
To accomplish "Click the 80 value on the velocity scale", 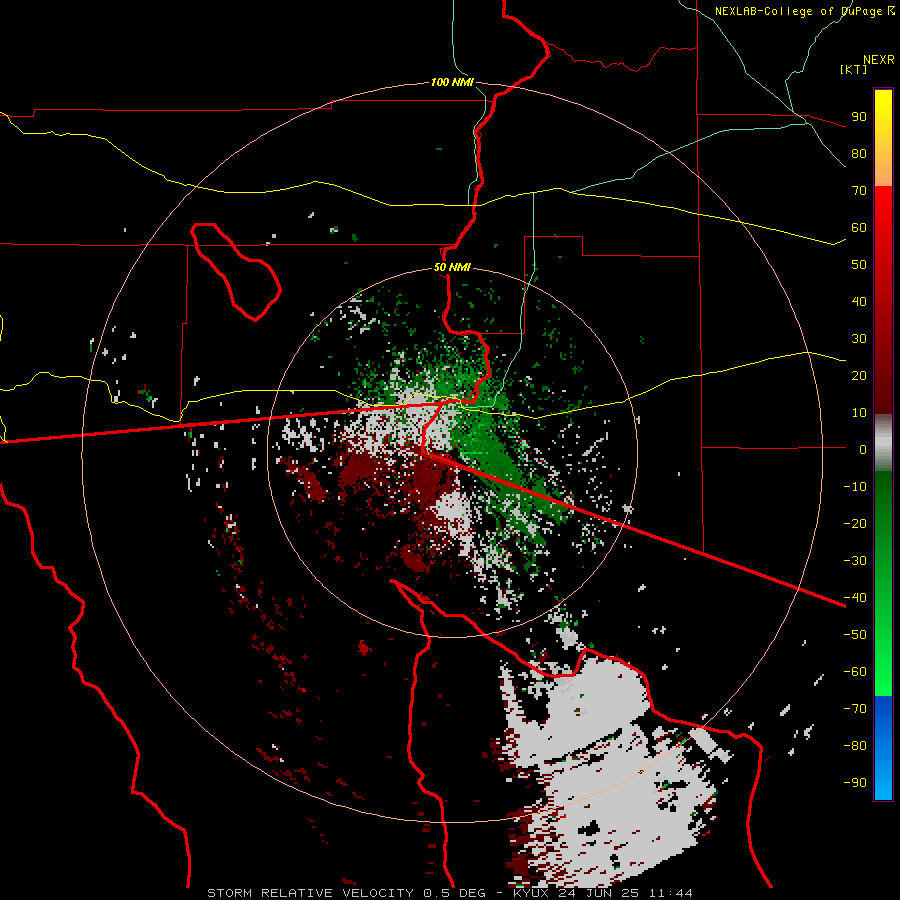I will 859,153.
